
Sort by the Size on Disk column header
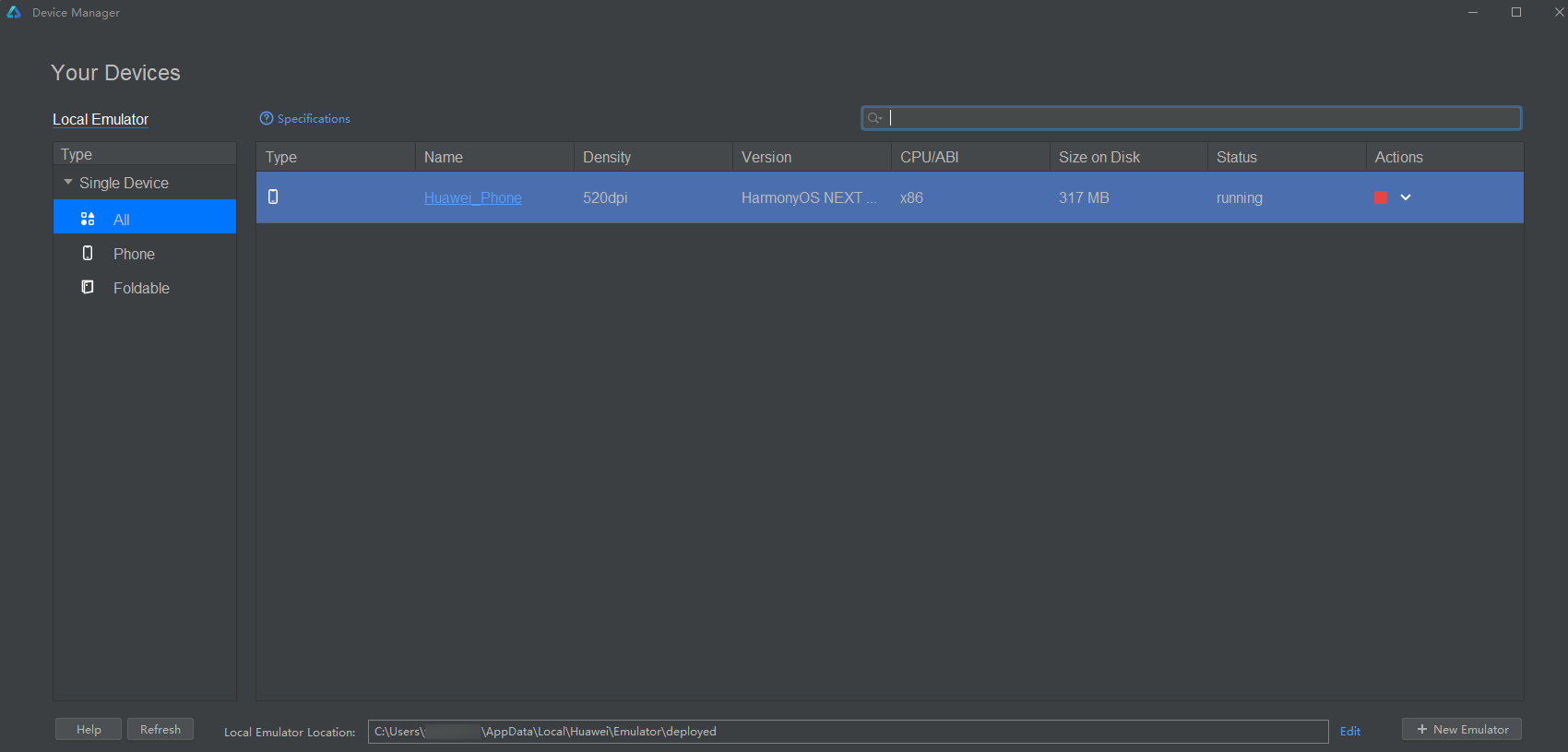click(1129, 157)
